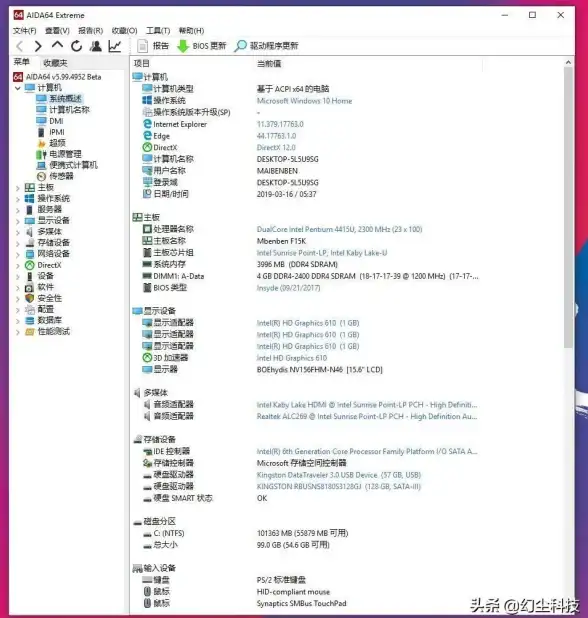Click the vertical scrollbar thumb
The width and height of the screenshot is (588, 618).
(568, 207)
